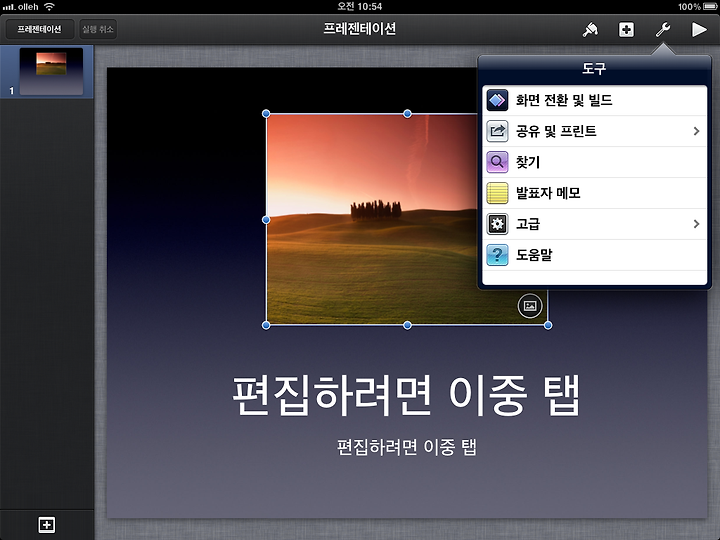Tap the 도구 popover title
The width and height of the screenshot is (720, 540).
pyautogui.click(x=594, y=69)
